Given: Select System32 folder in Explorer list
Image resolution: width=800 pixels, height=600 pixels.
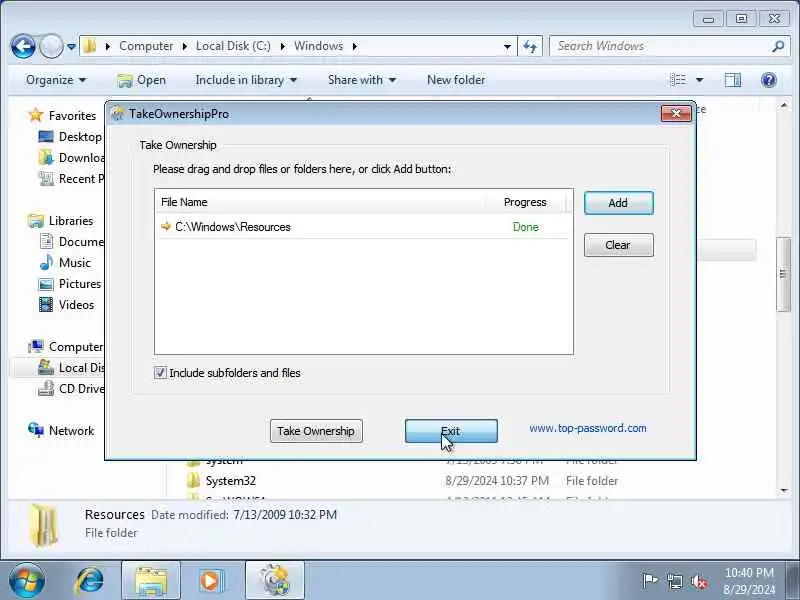Looking at the screenshot, I should 231,481.
